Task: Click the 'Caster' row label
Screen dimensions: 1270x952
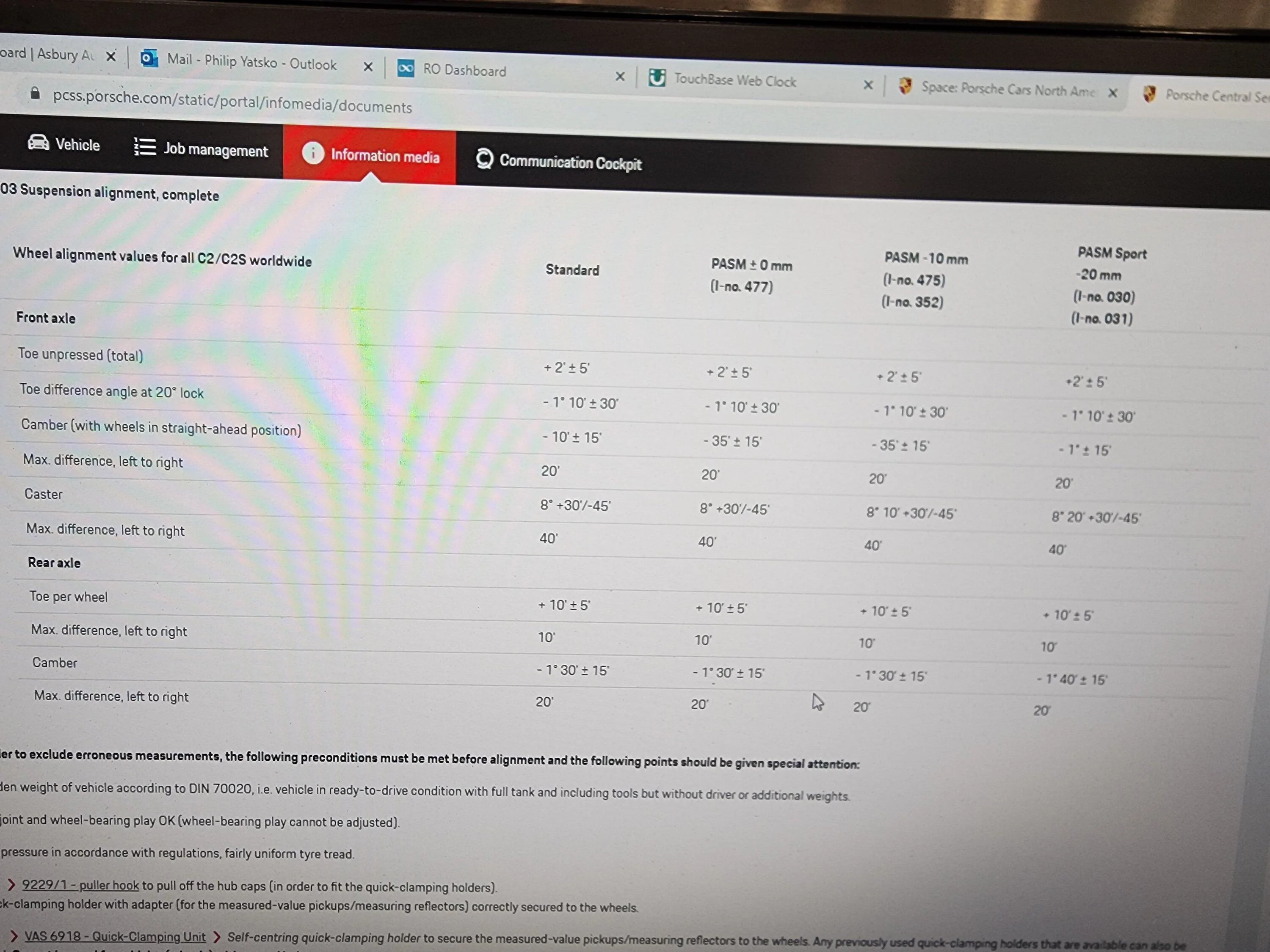Action: click(x=44, y=494)
